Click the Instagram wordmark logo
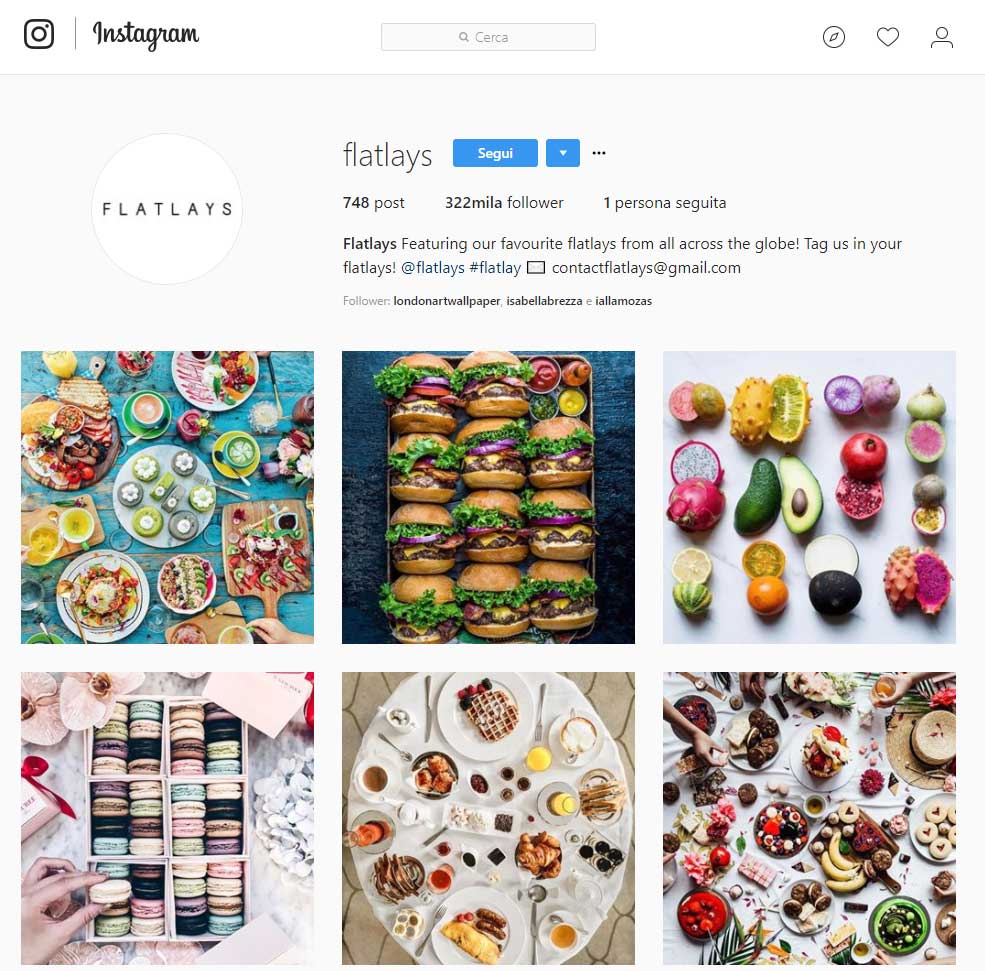The height and width of the screenshot is (971, 985). coord(146,35)
